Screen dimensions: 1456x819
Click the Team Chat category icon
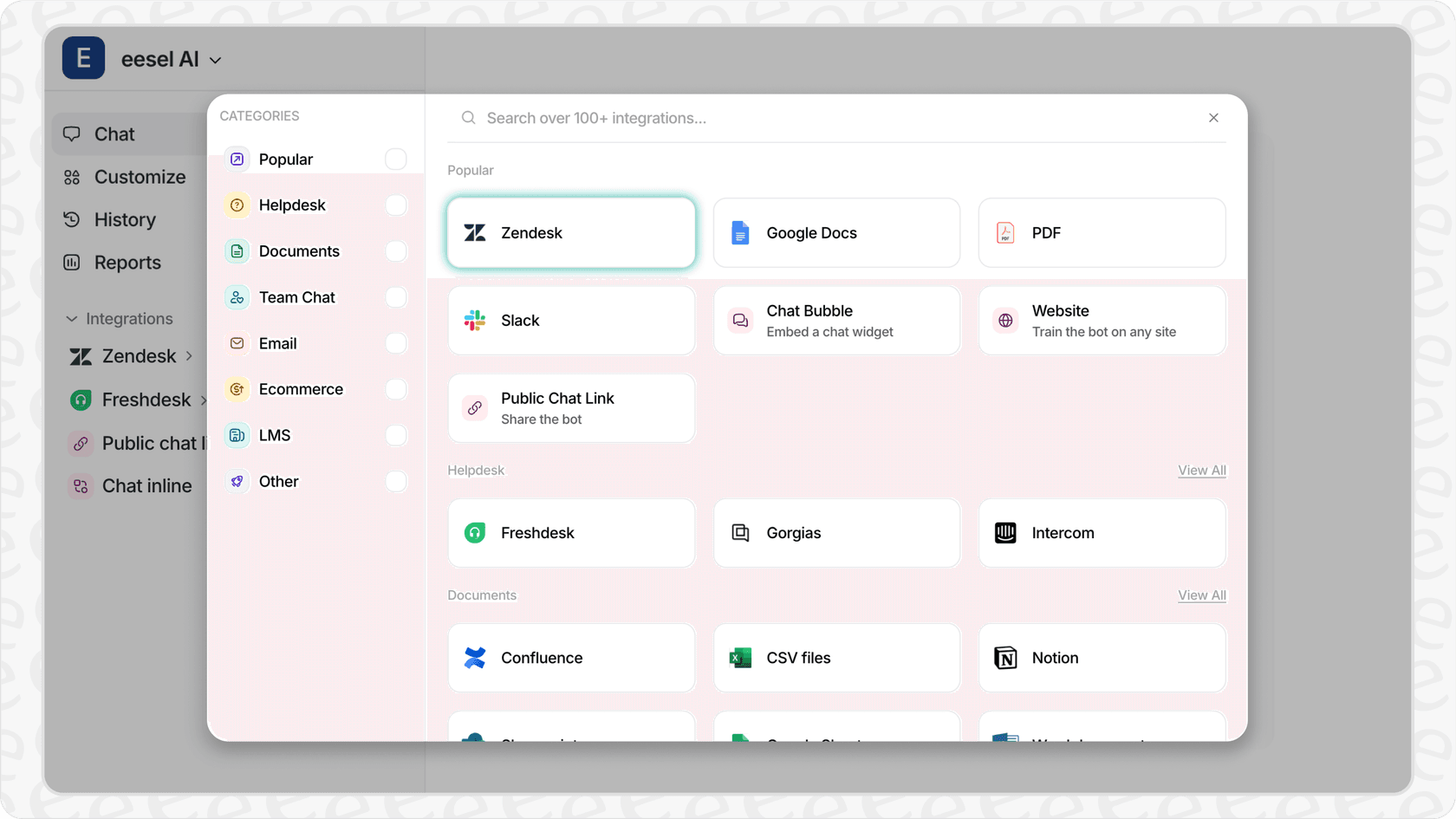click(x=237, y=297)
